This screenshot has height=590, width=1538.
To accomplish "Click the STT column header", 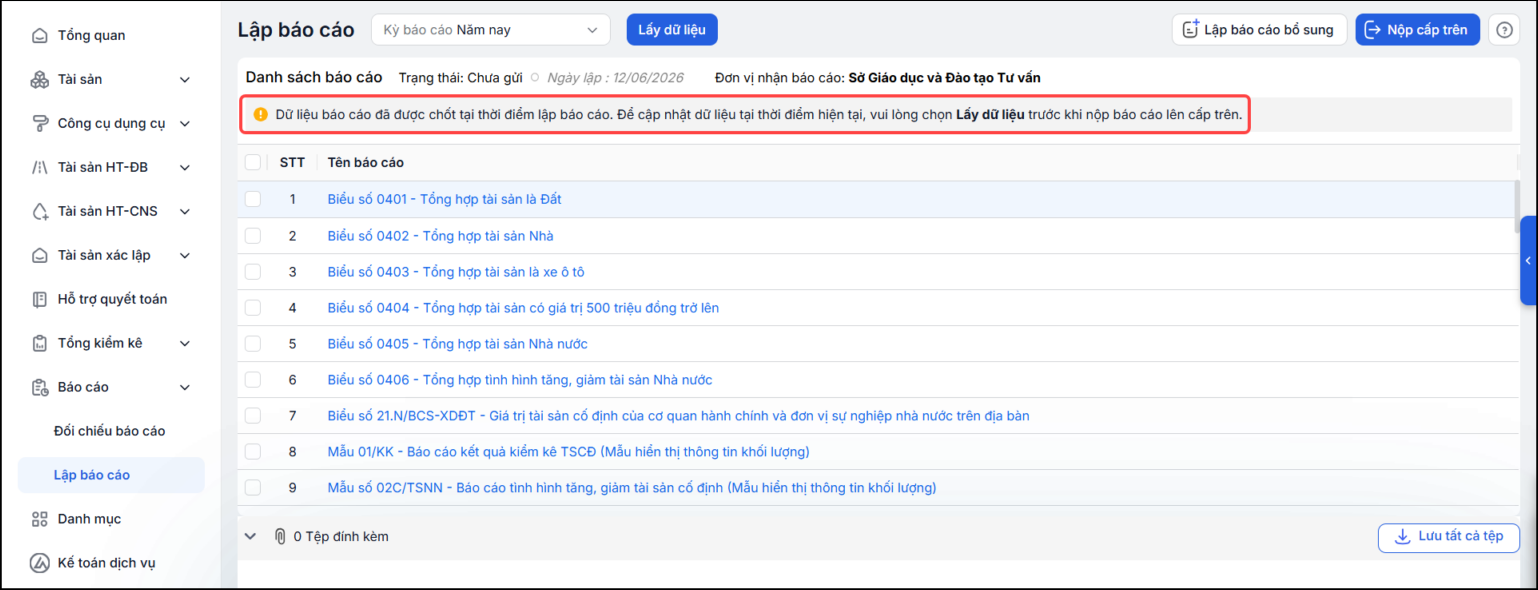I will point(292,162).
